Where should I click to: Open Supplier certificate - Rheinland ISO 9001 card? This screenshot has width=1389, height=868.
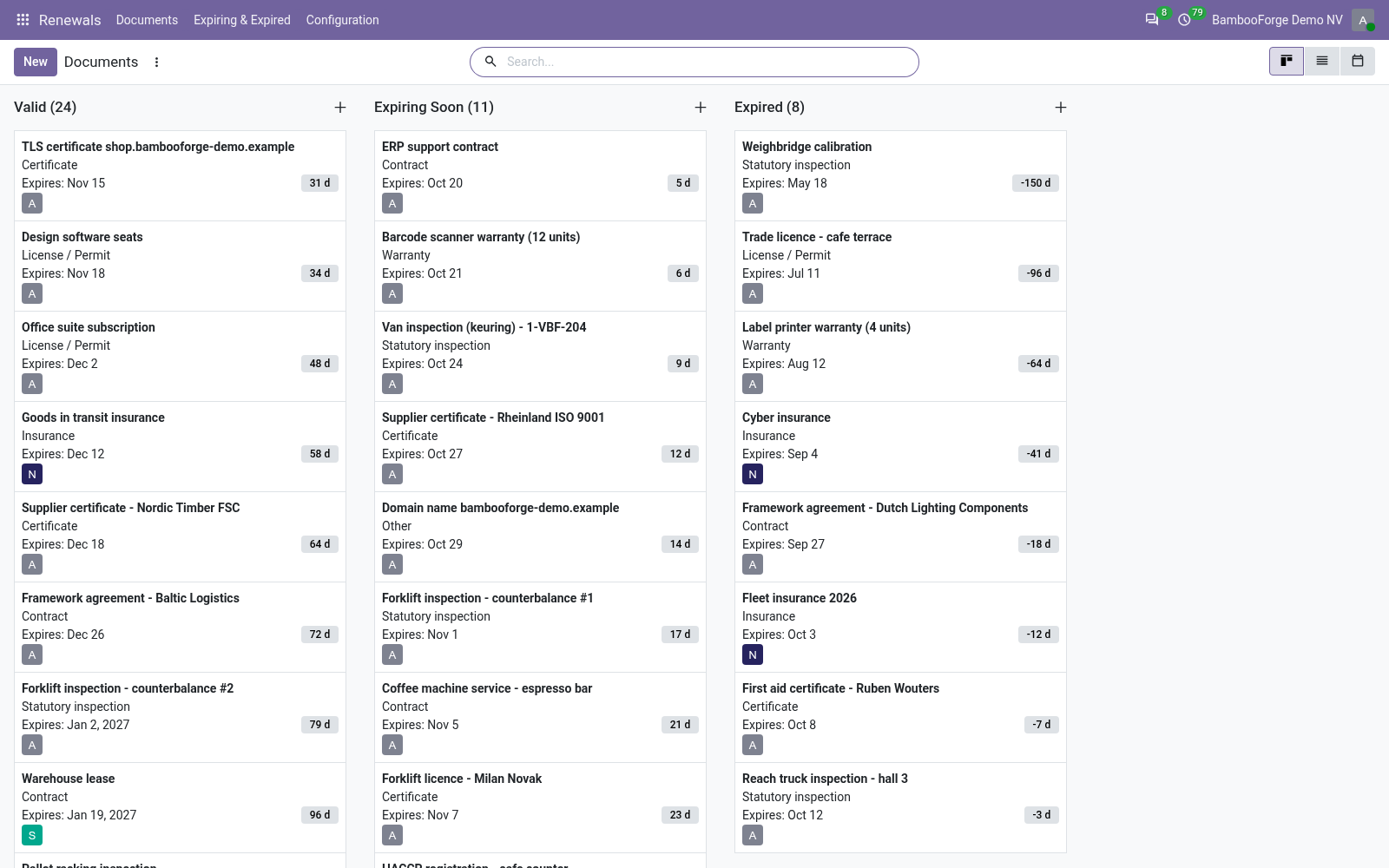540,446
